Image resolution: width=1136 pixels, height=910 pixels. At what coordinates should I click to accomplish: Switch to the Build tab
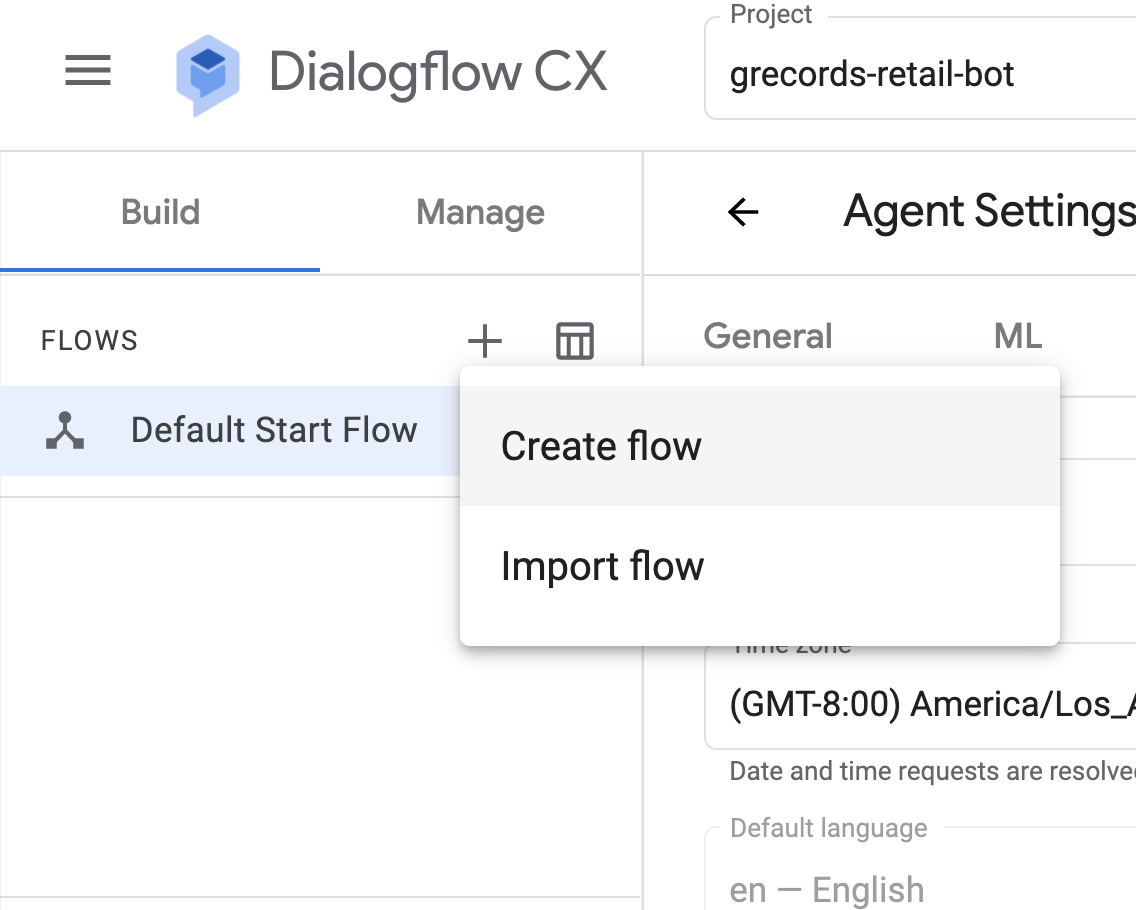[x=160, y=212]
